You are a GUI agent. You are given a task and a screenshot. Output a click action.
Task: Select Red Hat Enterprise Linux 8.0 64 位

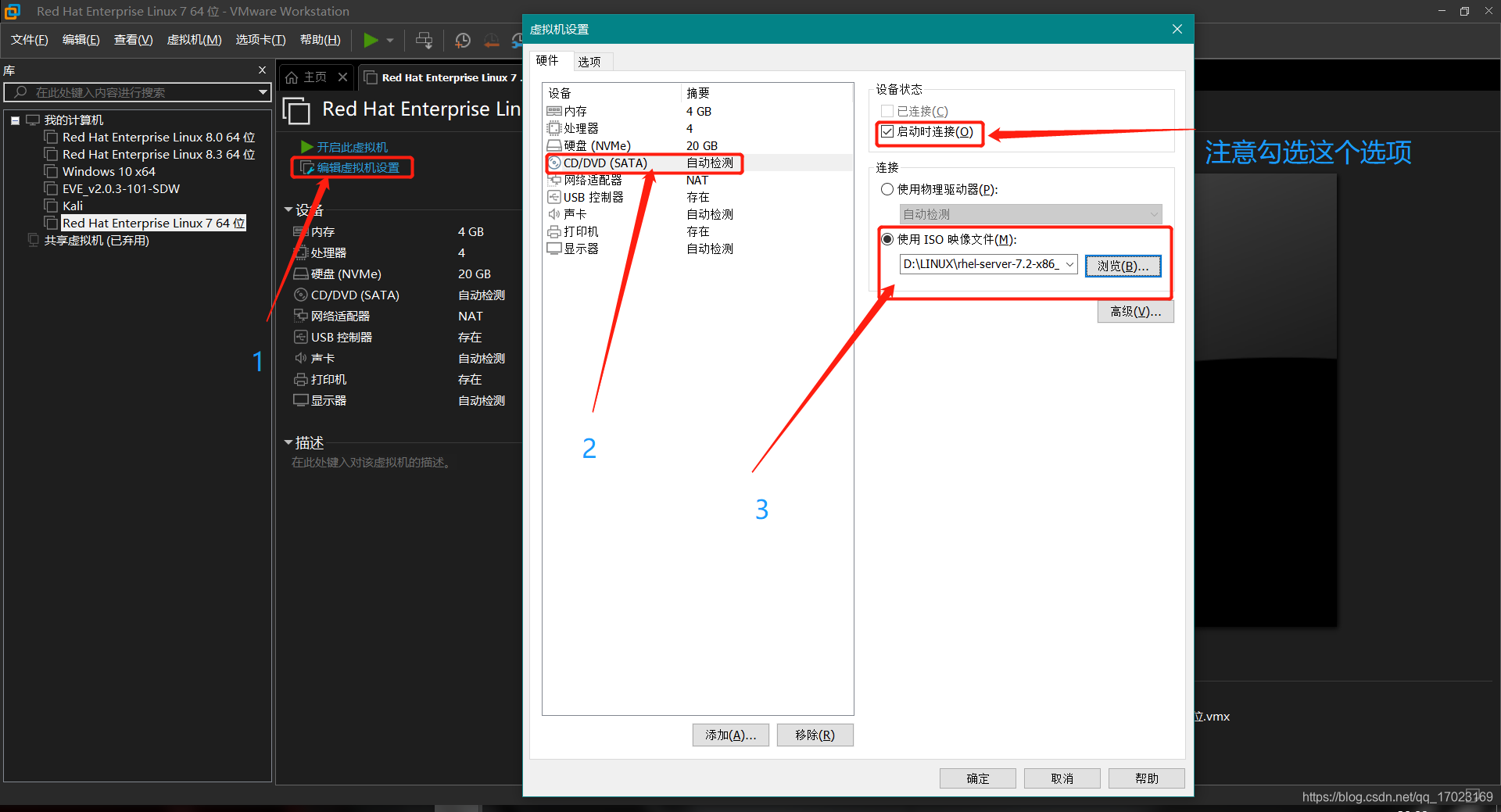pos(159,138)
